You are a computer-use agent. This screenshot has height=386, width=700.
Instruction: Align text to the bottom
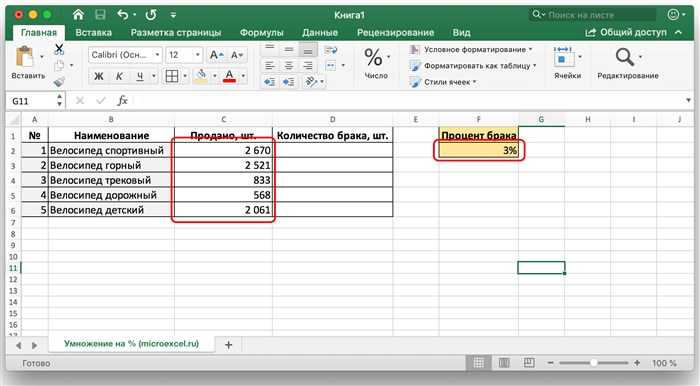(x=308, y=50)
